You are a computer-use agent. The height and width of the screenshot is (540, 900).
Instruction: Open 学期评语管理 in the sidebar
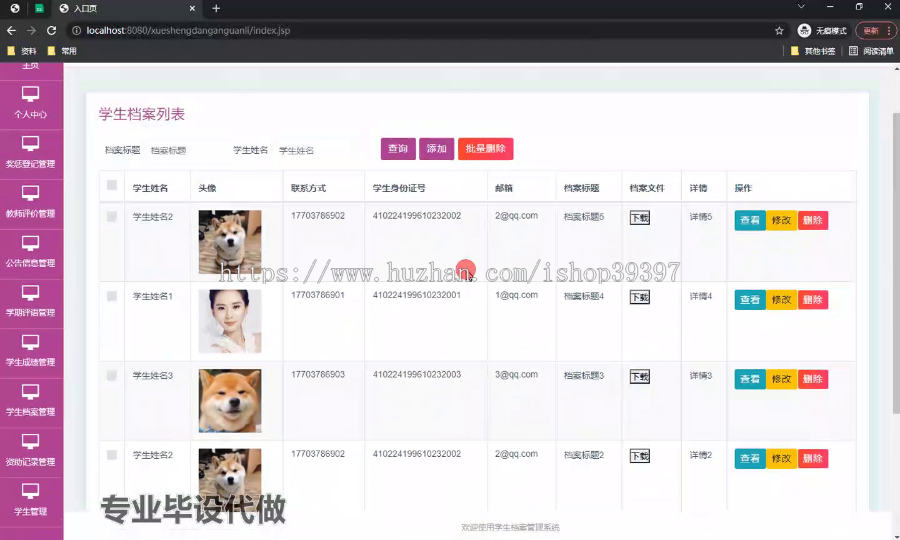point(31,302)
